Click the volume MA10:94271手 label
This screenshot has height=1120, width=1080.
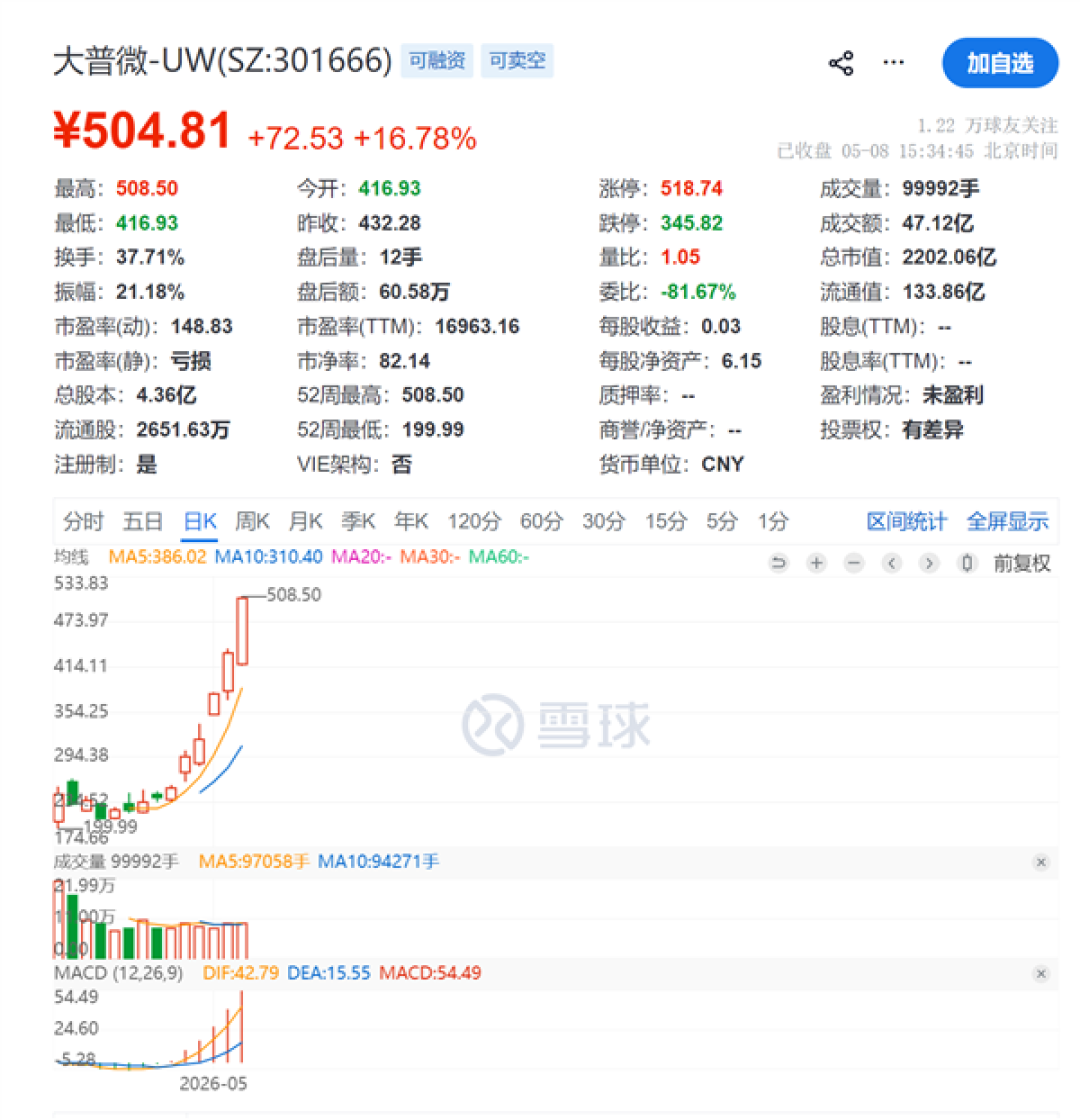click(378, 862)
